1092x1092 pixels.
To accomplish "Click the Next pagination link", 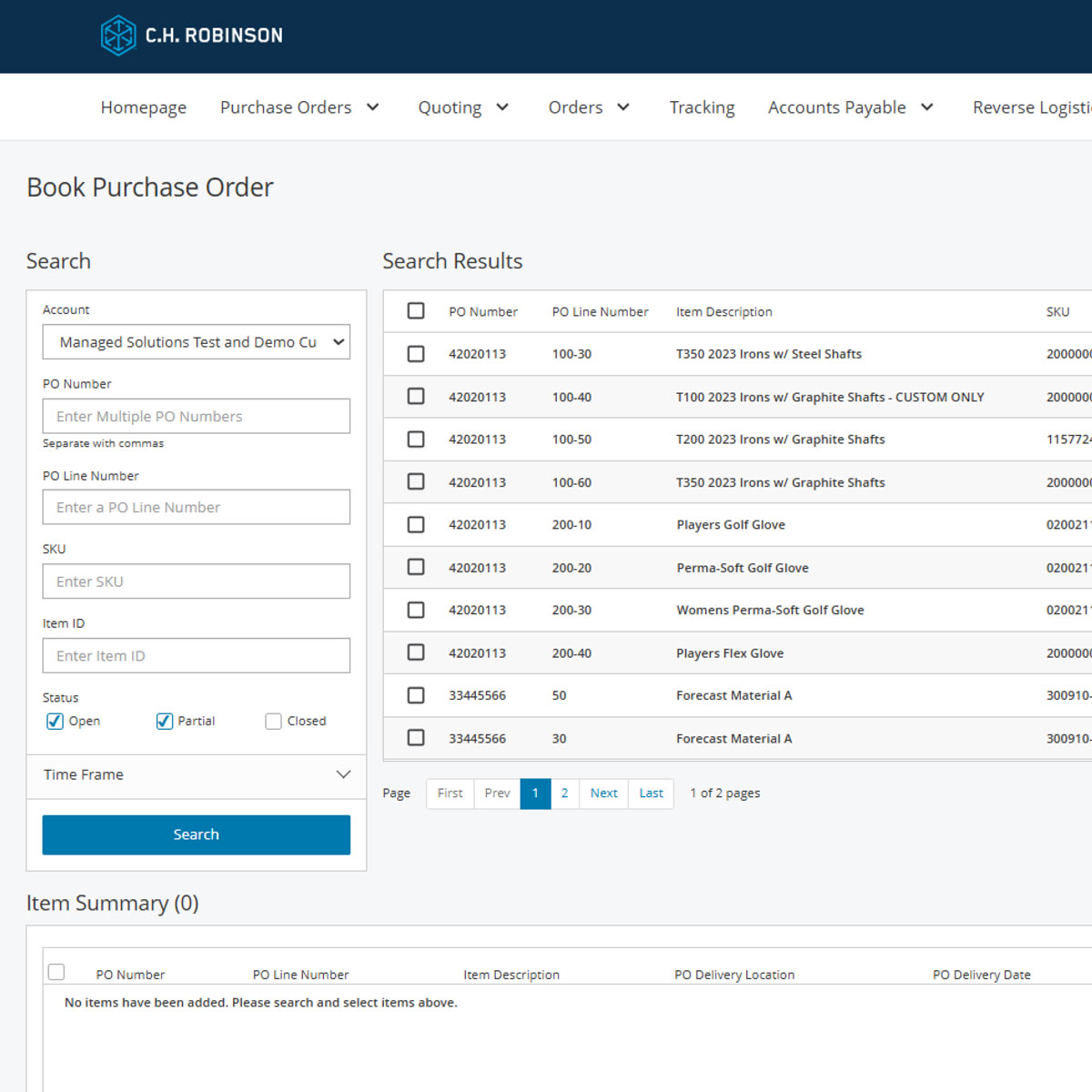I will [x=603, y=794].
